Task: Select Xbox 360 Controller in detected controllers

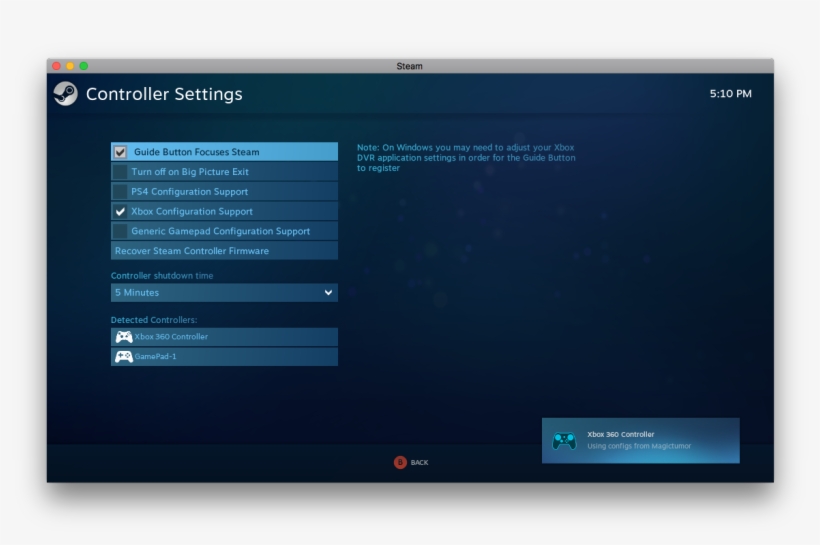Action: [224, 337]
